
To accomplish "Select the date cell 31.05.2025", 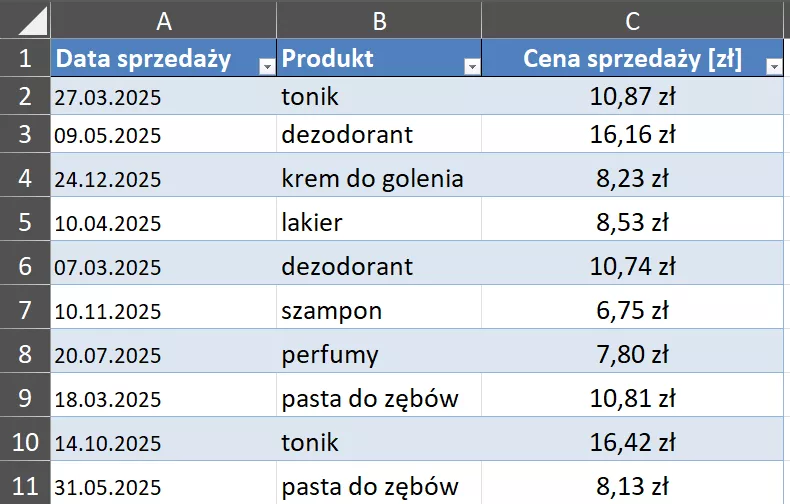I will point(108,487).
